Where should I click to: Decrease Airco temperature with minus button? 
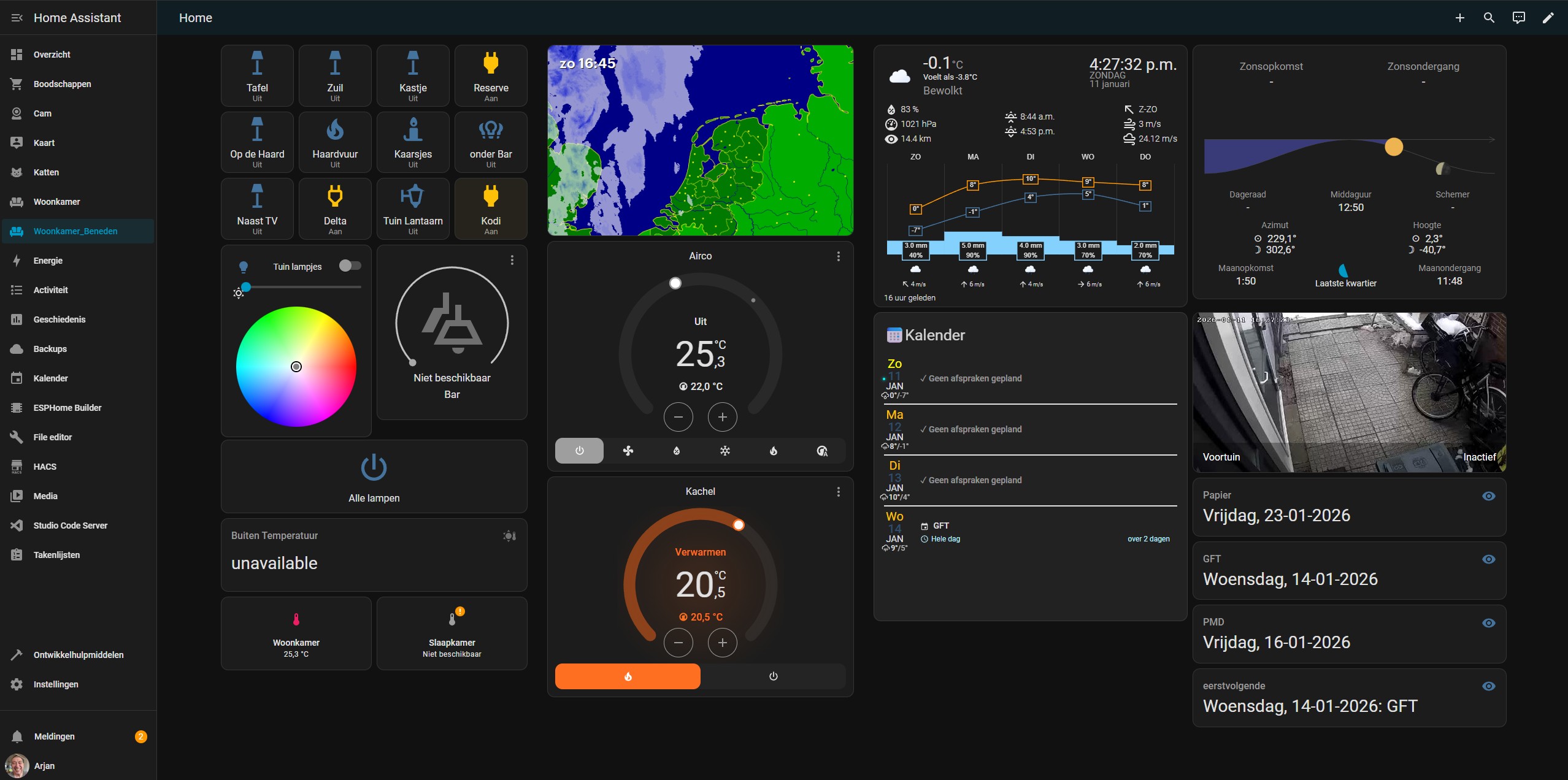[678, 417]
